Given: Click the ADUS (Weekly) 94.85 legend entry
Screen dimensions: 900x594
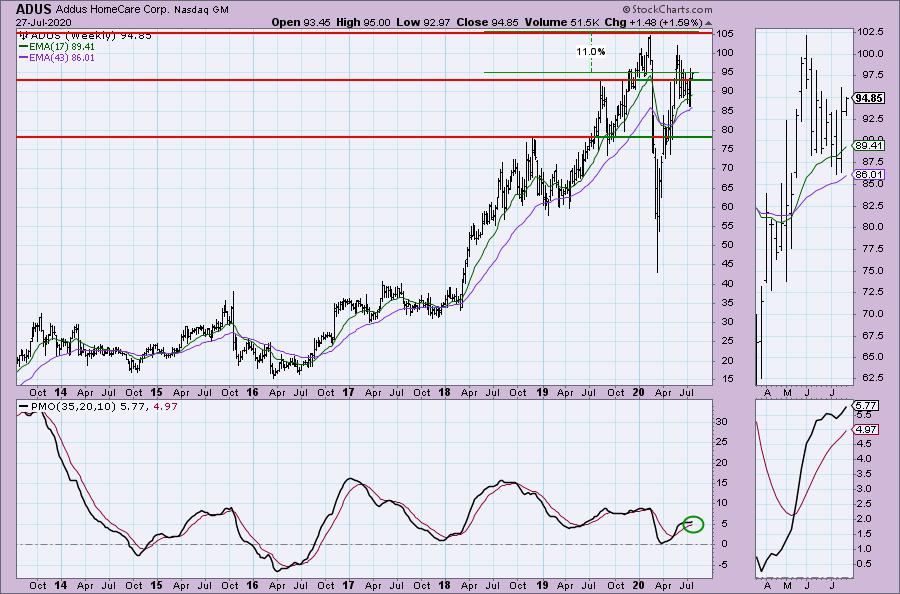Looking at the screenshot, I should click(90, 36).
